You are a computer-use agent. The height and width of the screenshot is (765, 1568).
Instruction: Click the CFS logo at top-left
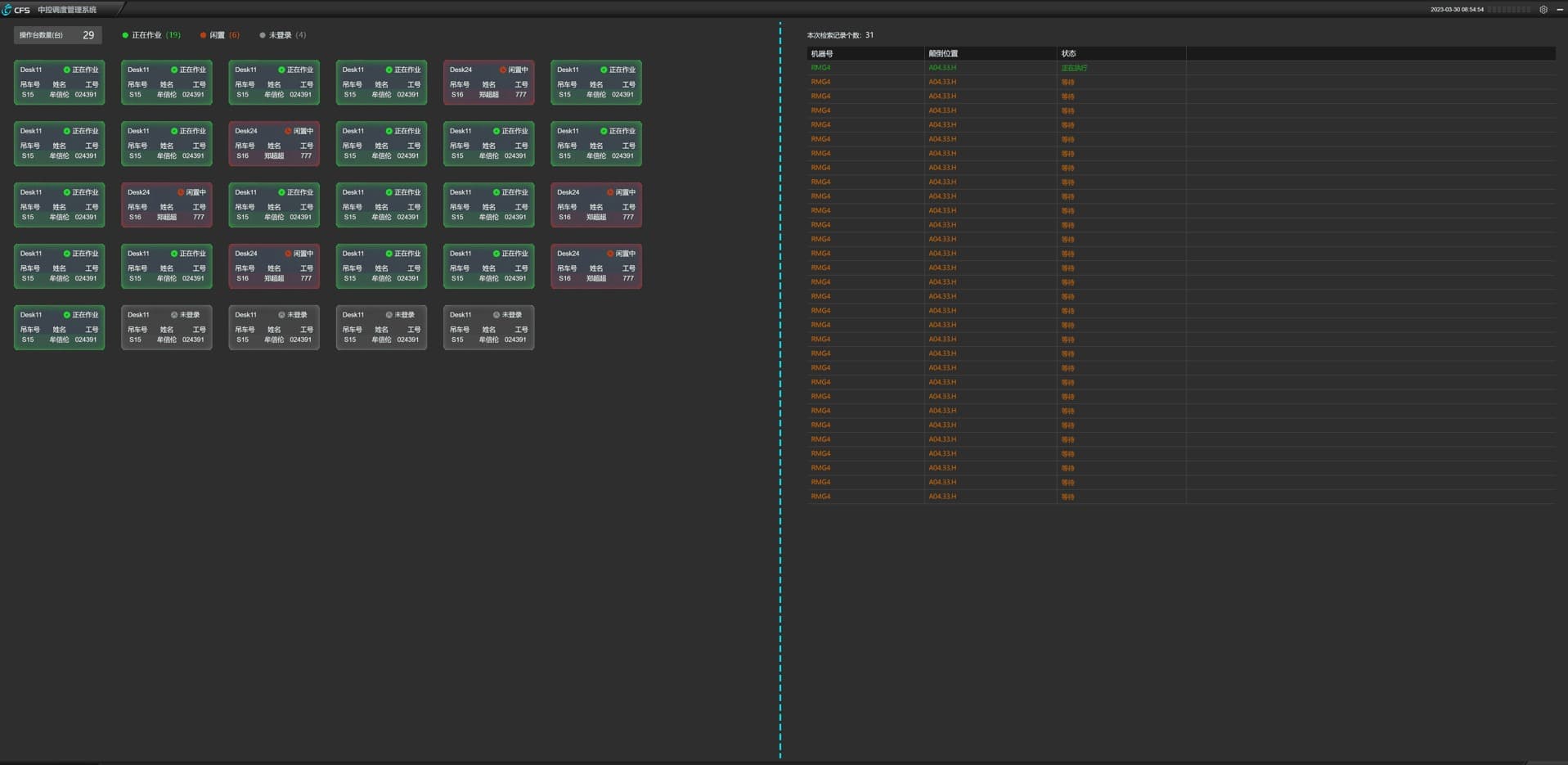click(16, 10)
